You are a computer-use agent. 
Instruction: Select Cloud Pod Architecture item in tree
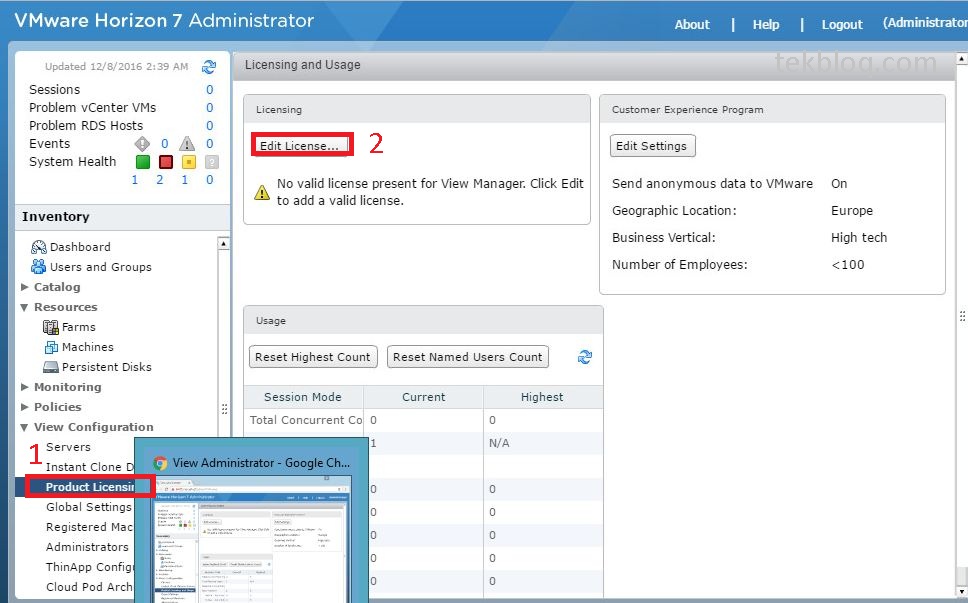(x=90, y=587)
